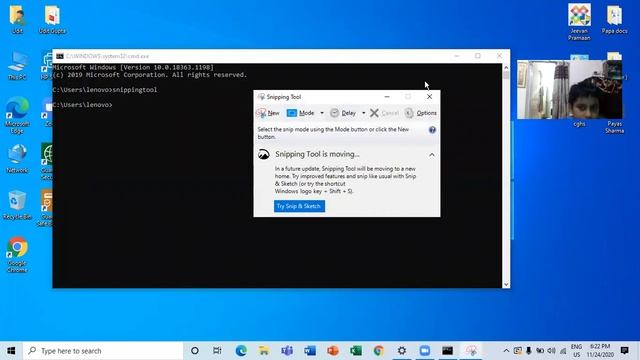
Task: Open Microsoft Edge from the taskbar
Action: [x=241, y=351]
